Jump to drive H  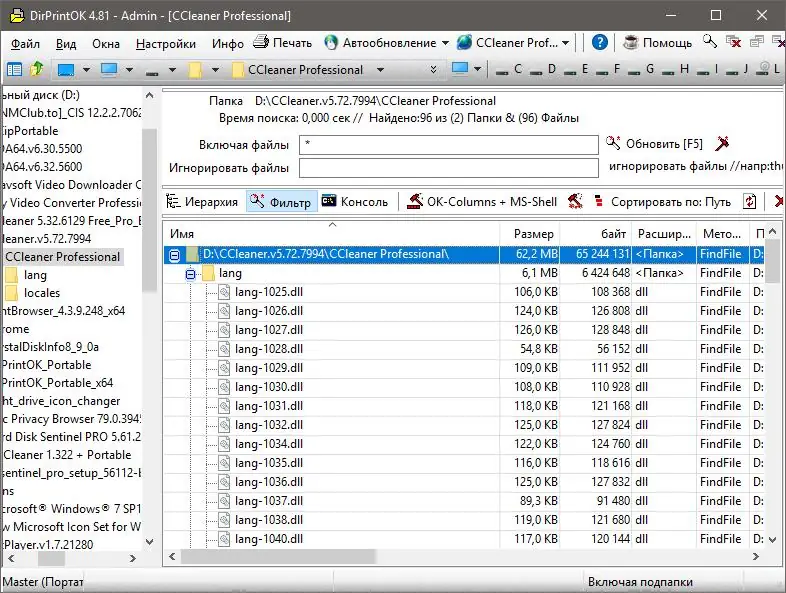pyautogui.click(x=675, y=69)
